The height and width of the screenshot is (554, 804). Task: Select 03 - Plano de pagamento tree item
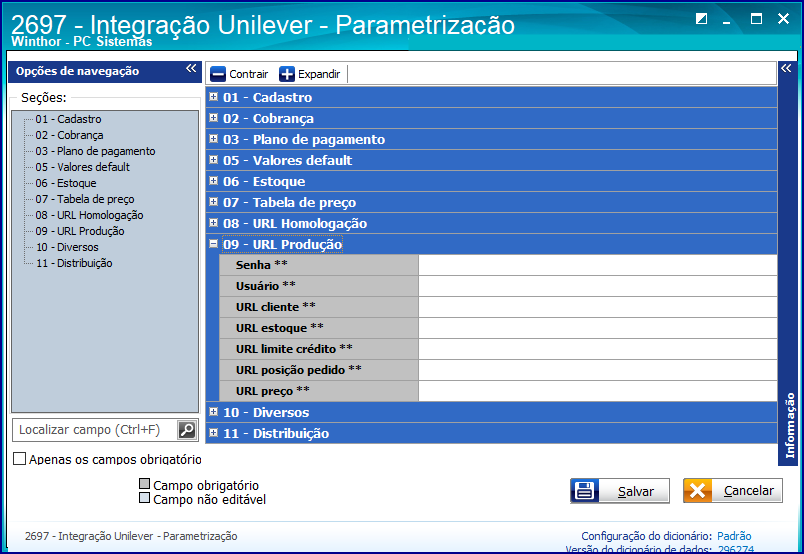click(95, 151)
